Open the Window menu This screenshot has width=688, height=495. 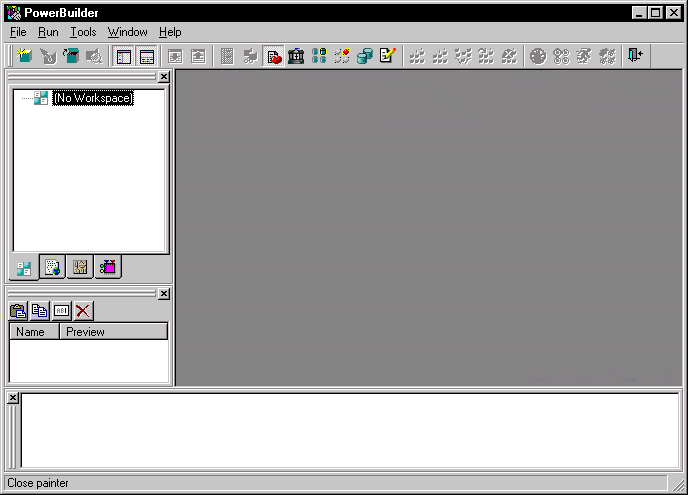[x=128, y=32]
